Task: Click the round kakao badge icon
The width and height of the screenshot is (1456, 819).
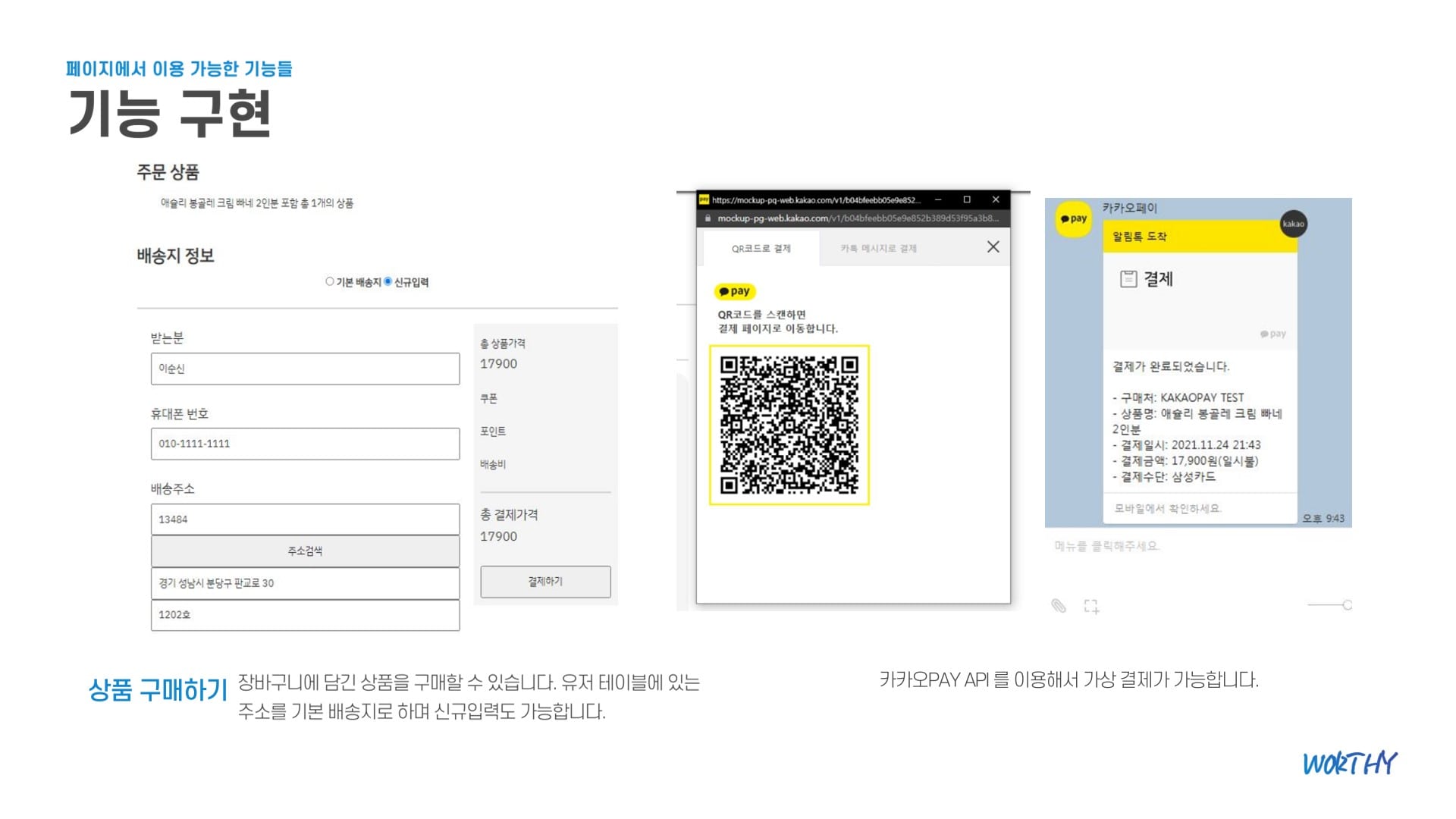Action: [1294, 224]
